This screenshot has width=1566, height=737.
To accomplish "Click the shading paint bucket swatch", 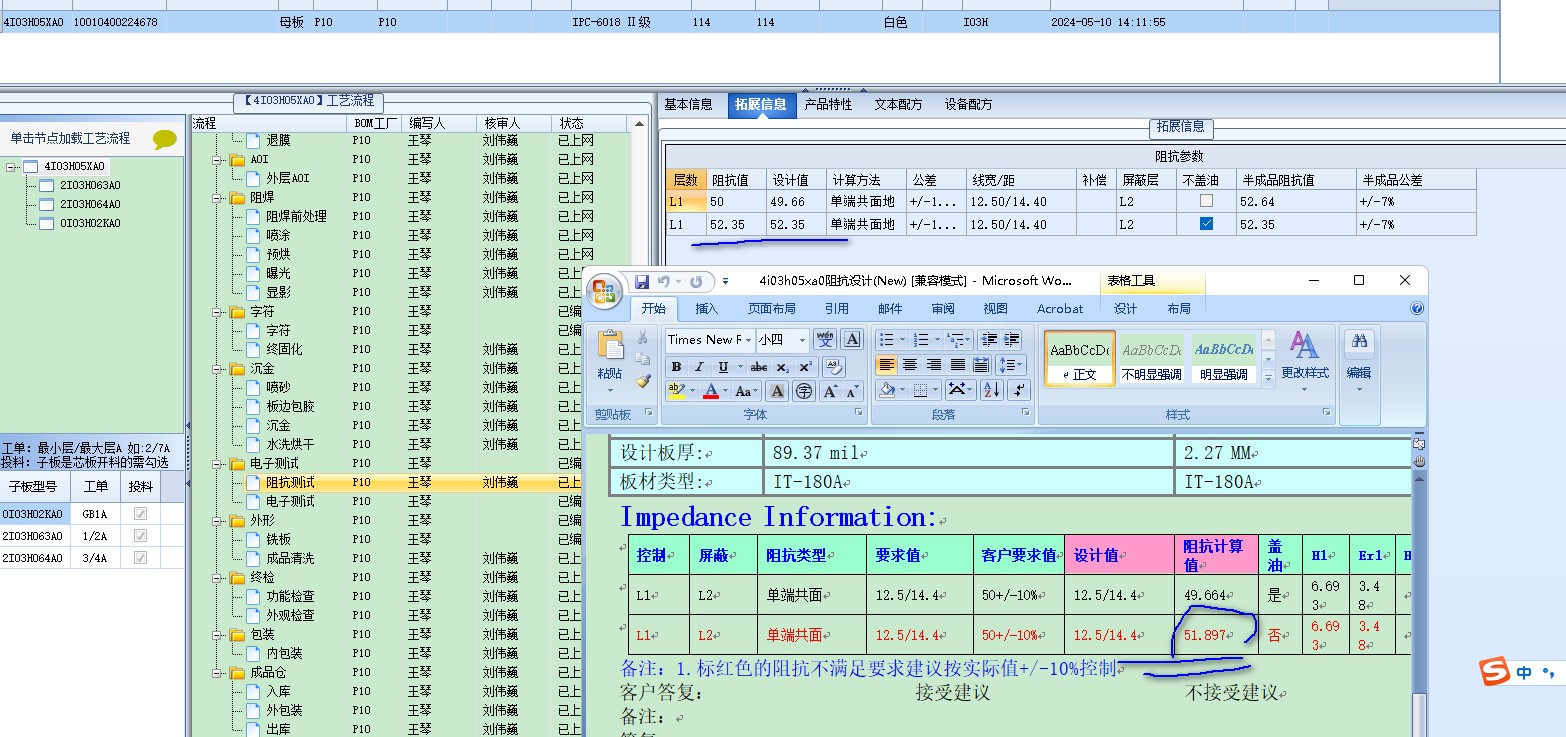I will (885, 391).
